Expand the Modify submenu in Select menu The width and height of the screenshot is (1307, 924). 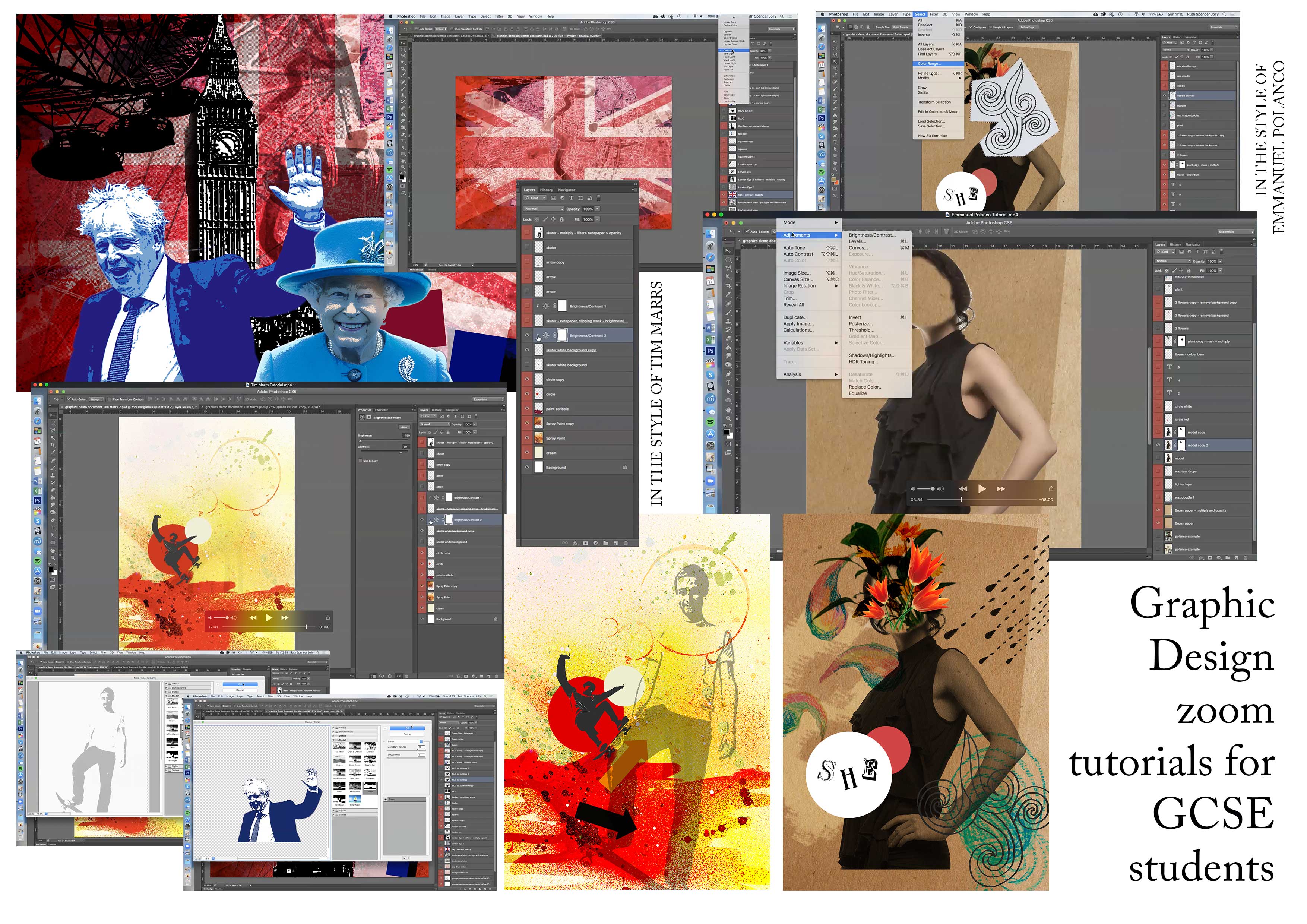pos(938,78)
